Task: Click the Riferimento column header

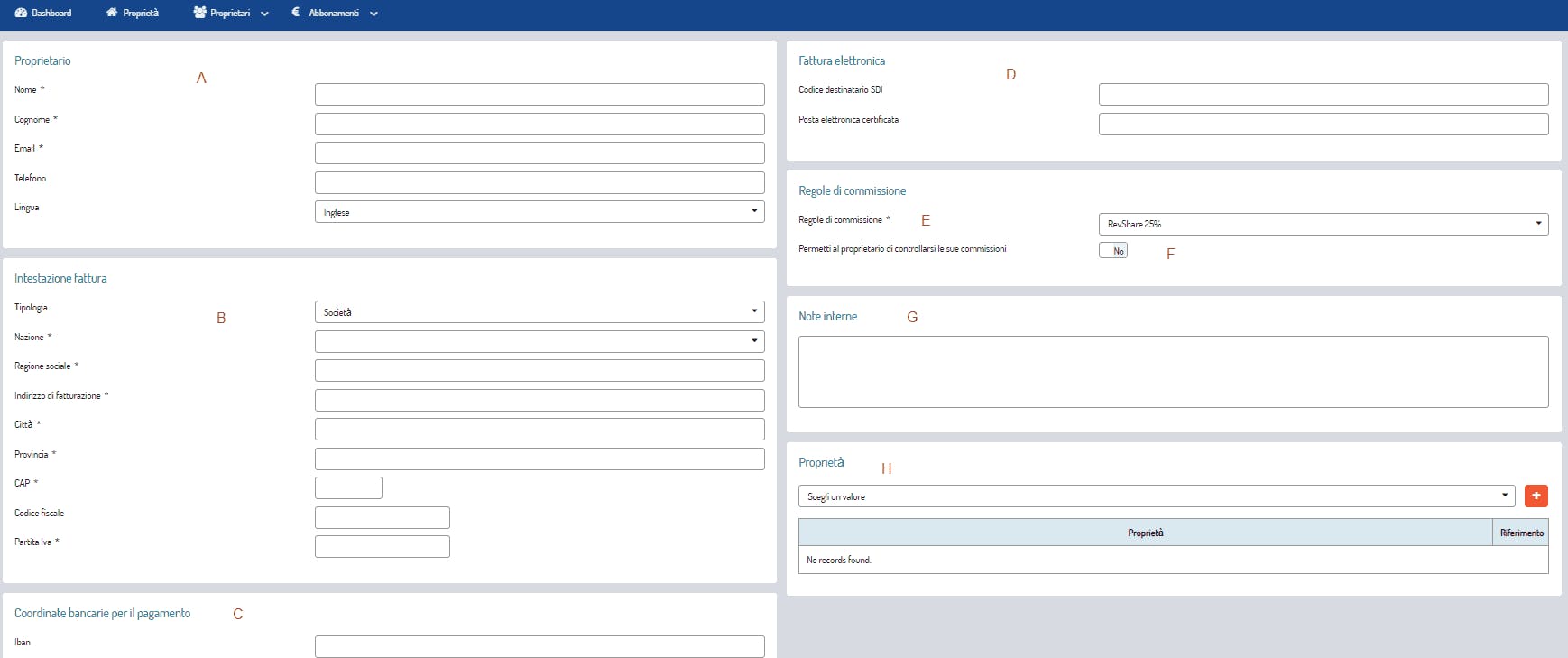Action: tap(1521, 533)
